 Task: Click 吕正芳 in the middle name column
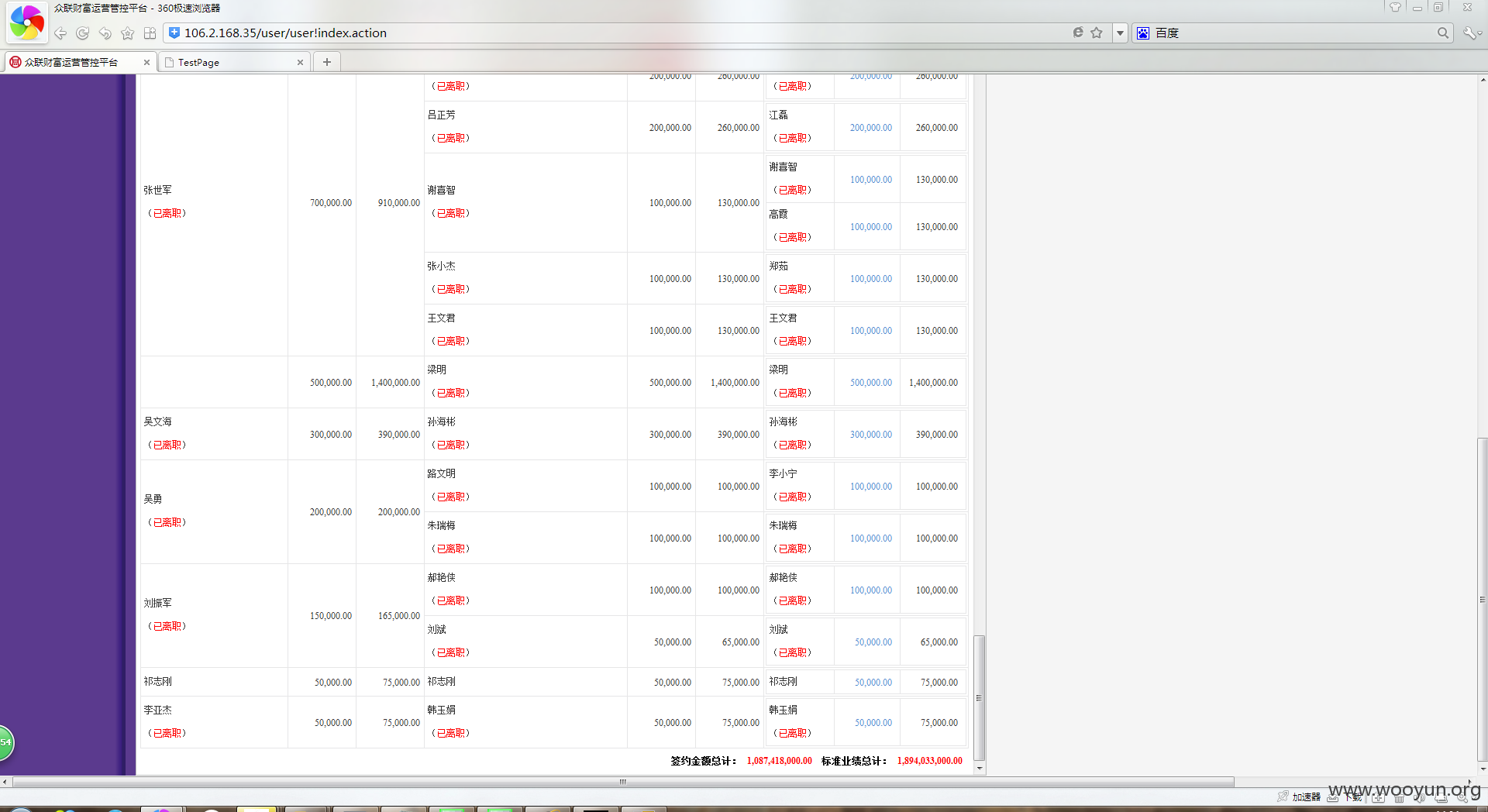coord(441,115)
